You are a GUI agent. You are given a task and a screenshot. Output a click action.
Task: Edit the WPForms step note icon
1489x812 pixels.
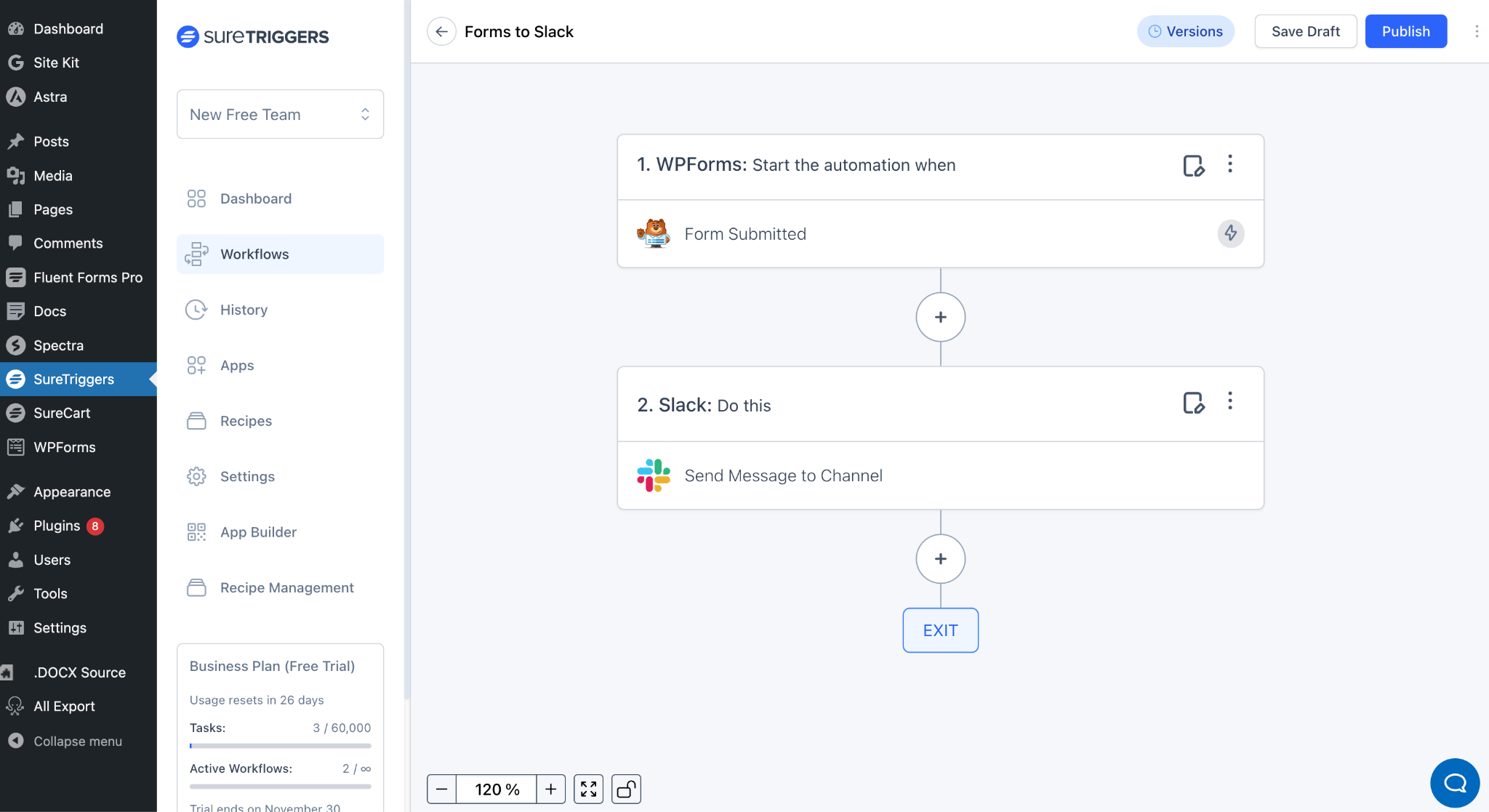(1194, 166)
